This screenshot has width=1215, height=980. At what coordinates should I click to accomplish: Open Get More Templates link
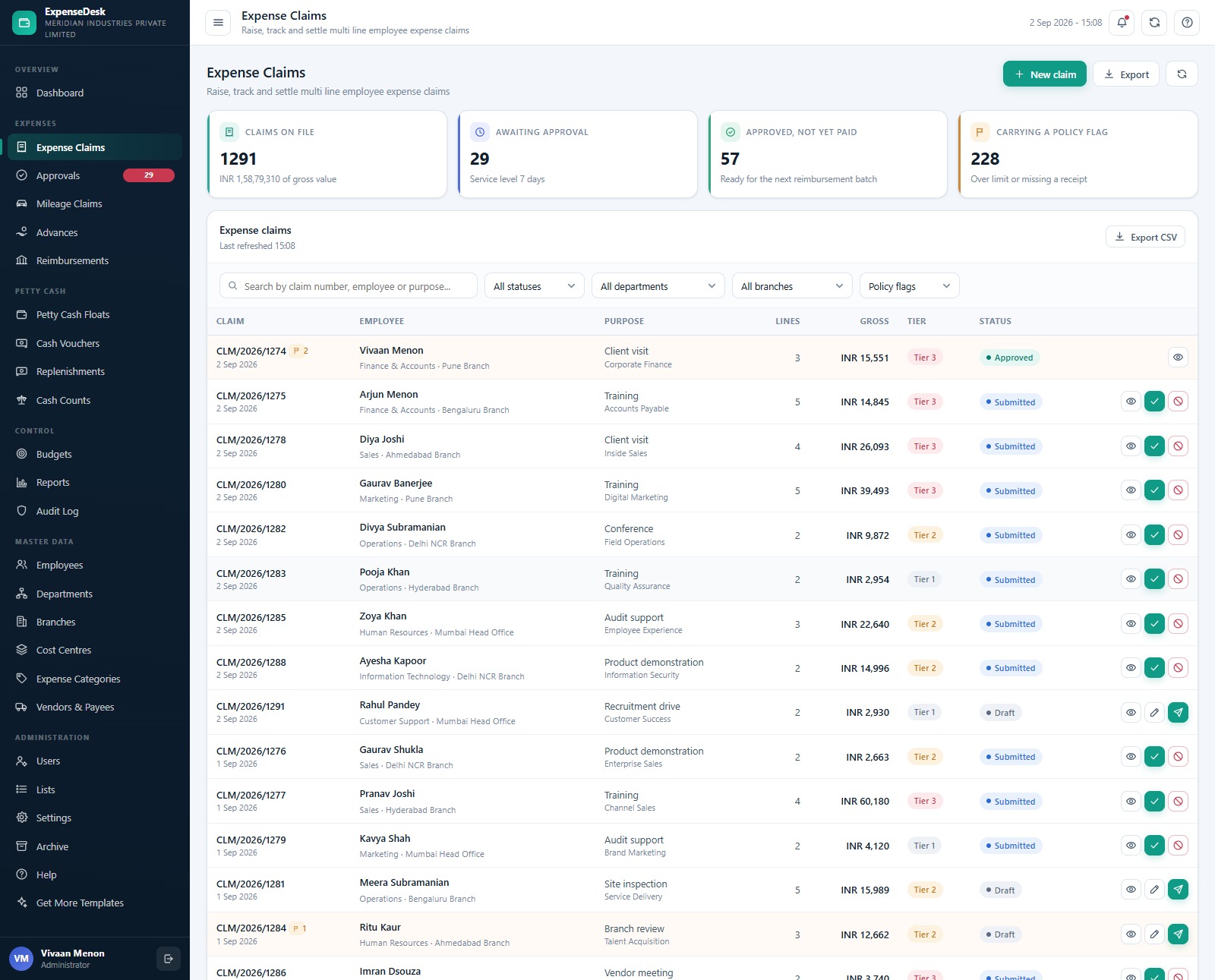click(x=95, y=903)
